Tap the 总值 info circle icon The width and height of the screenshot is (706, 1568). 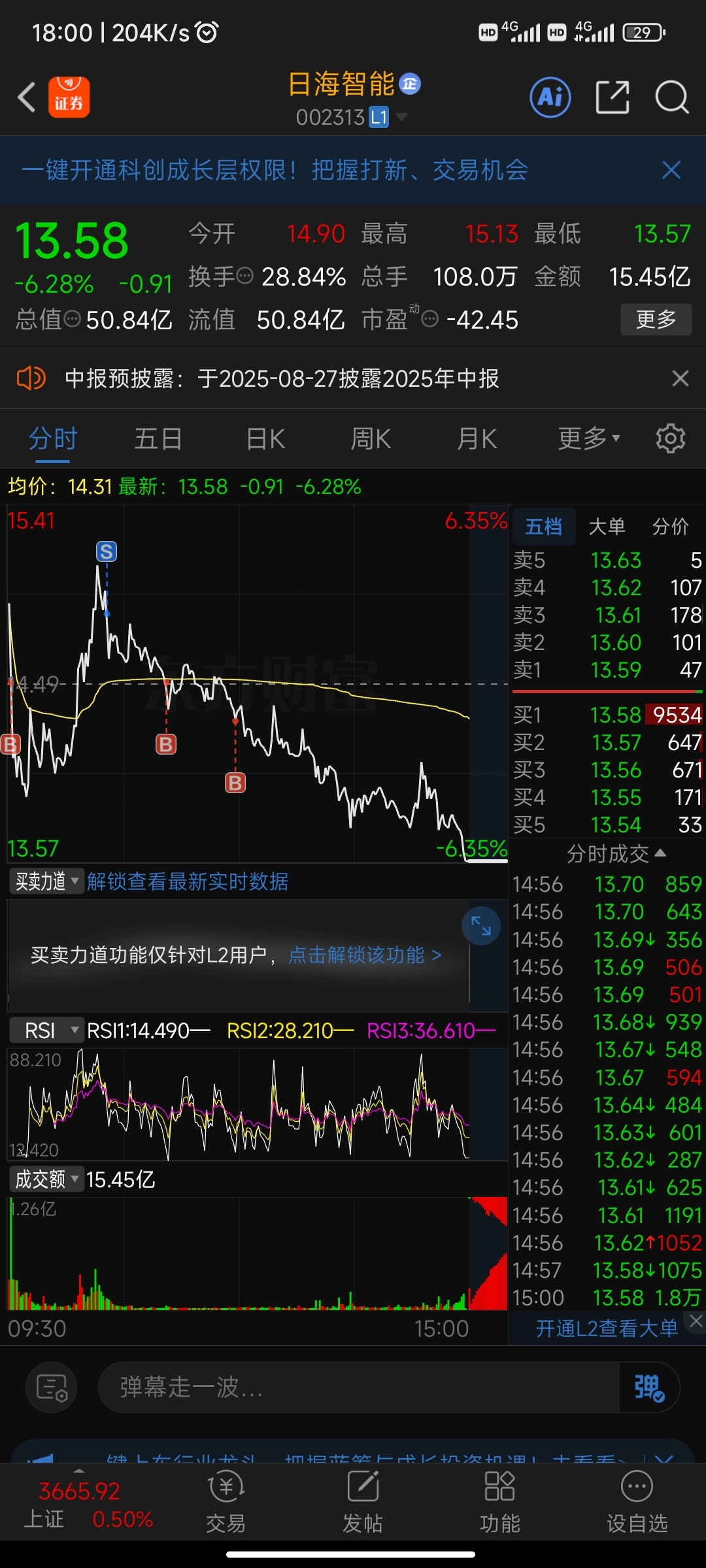point(73,319)
